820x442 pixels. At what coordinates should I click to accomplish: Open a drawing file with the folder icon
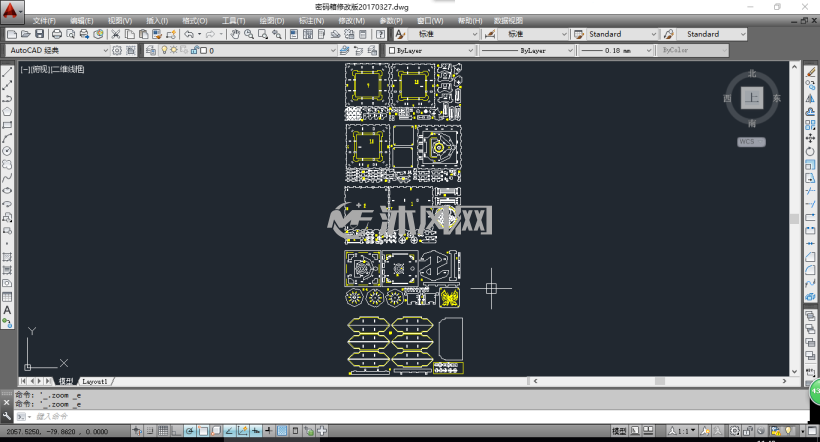pos(25,35)
